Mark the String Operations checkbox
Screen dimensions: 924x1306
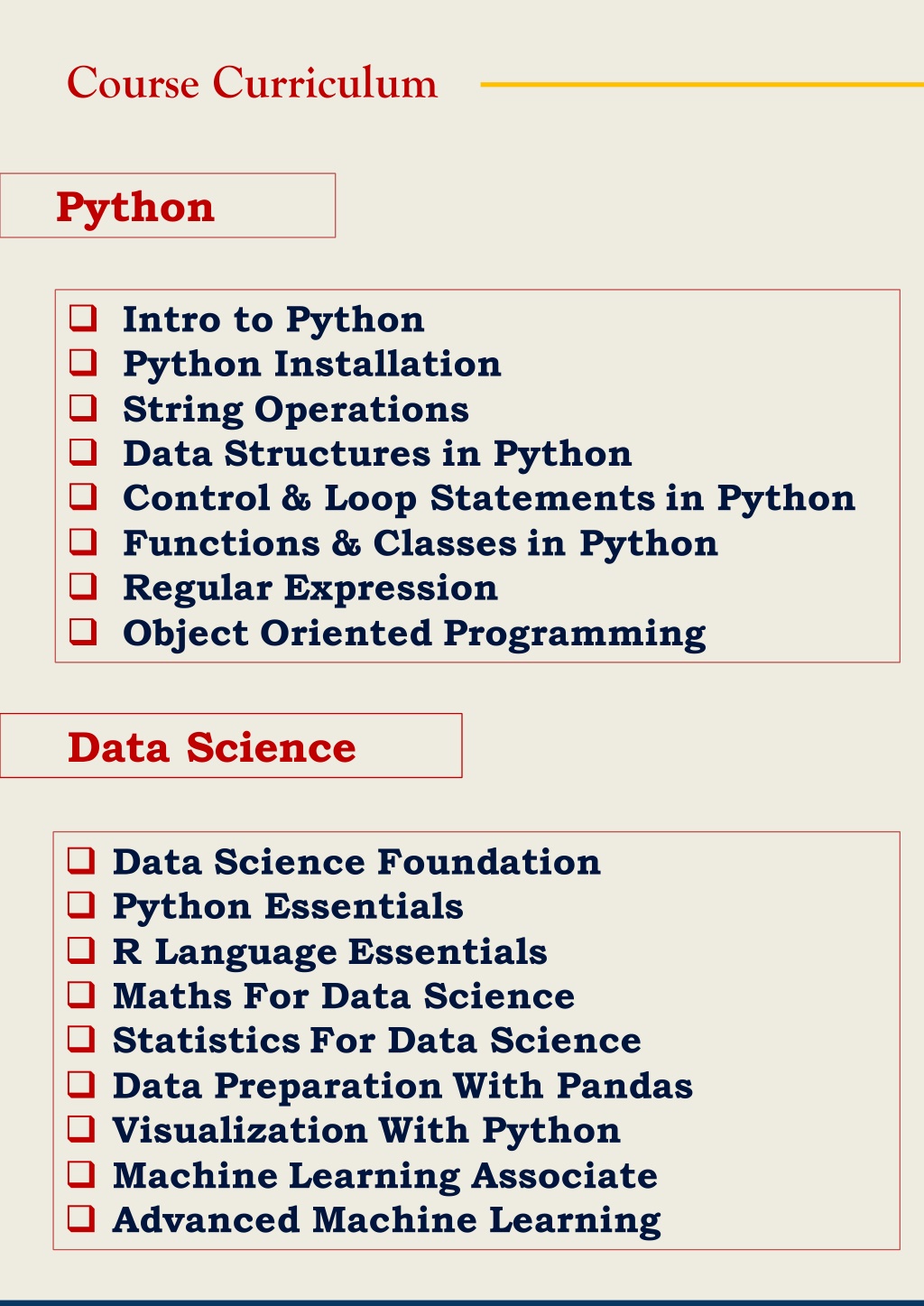tap(83, 408)
